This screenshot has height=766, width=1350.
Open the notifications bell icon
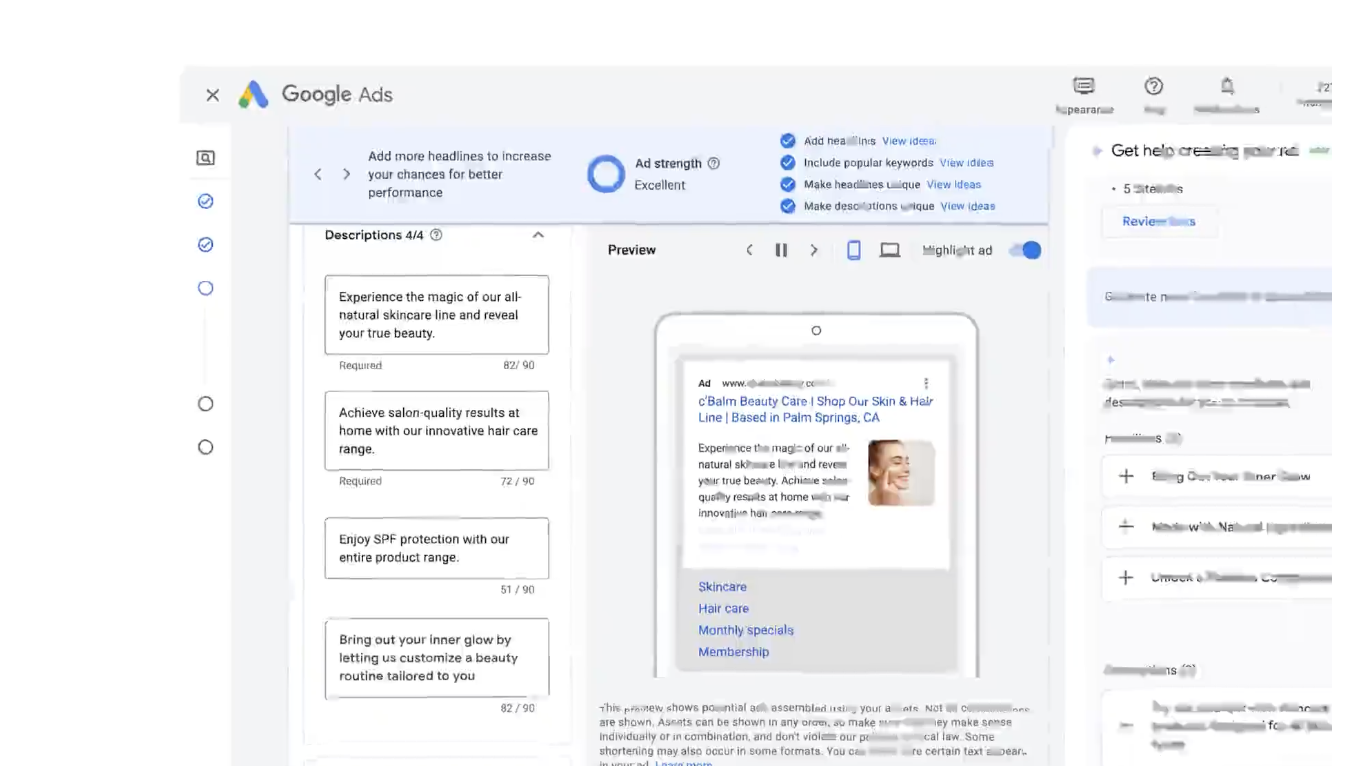click(1227, 87)
